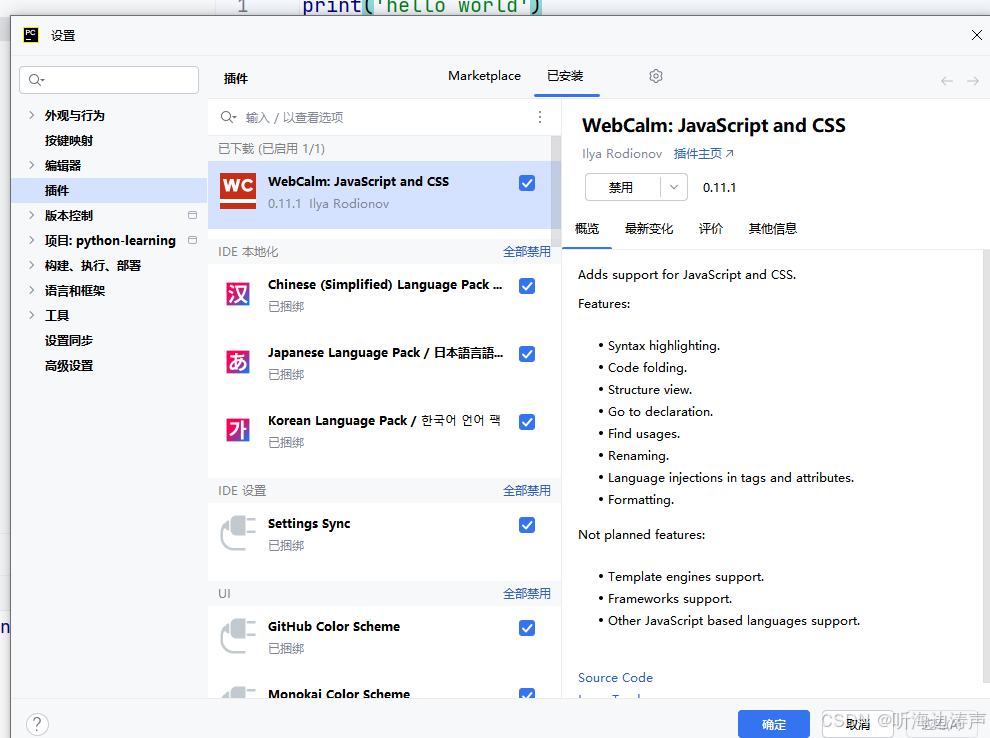Viewport: 990px width, 738px height.
Task: Select 插件 in the settings tree
Action: (x=109, y=190)
